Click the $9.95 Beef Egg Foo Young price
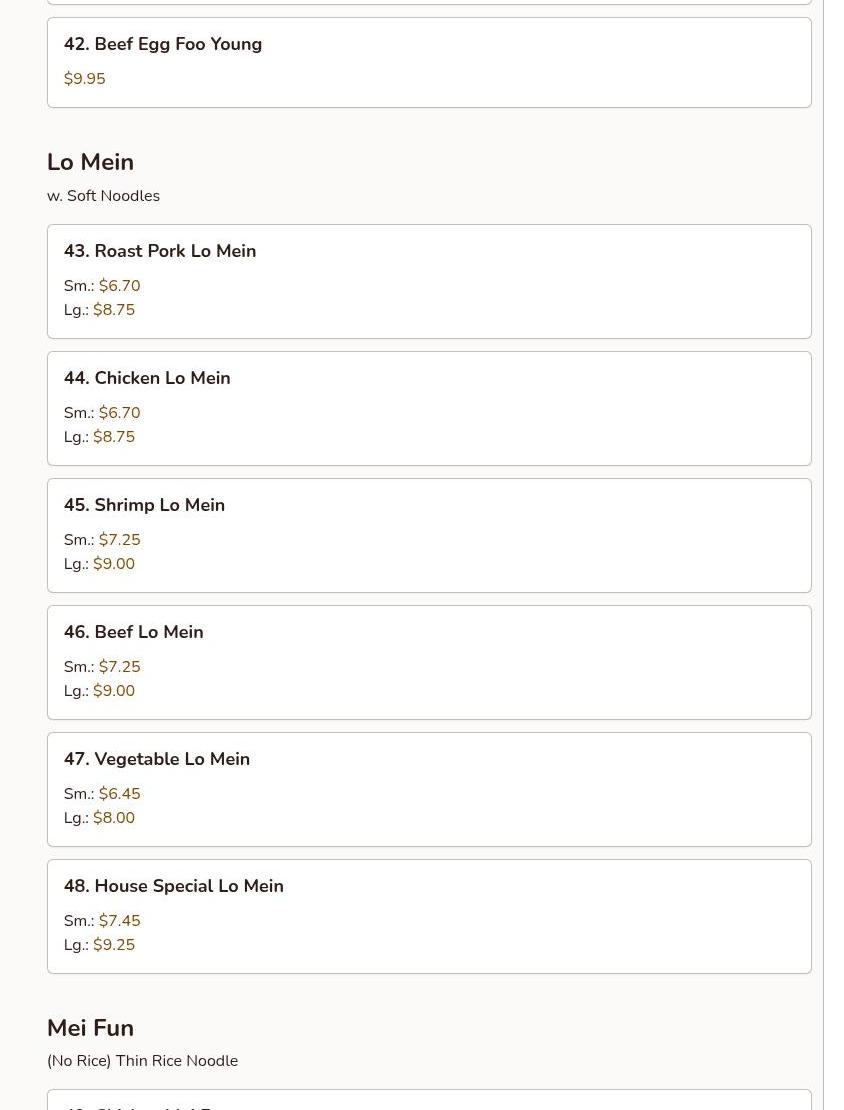The width and height of the screenshot is (844, 1110). 85,79
